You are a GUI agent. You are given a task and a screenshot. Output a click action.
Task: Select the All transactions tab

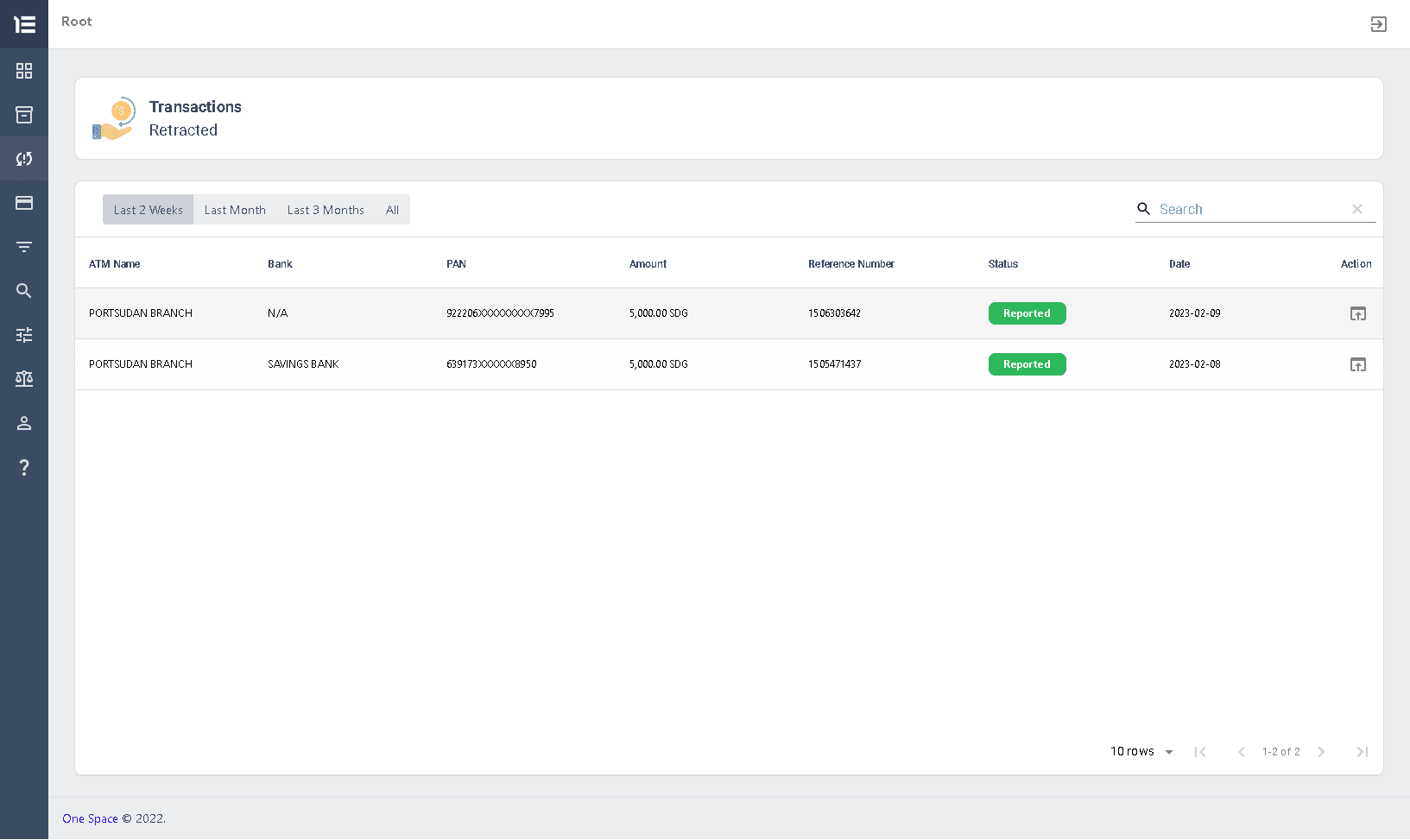click(392, 209)
